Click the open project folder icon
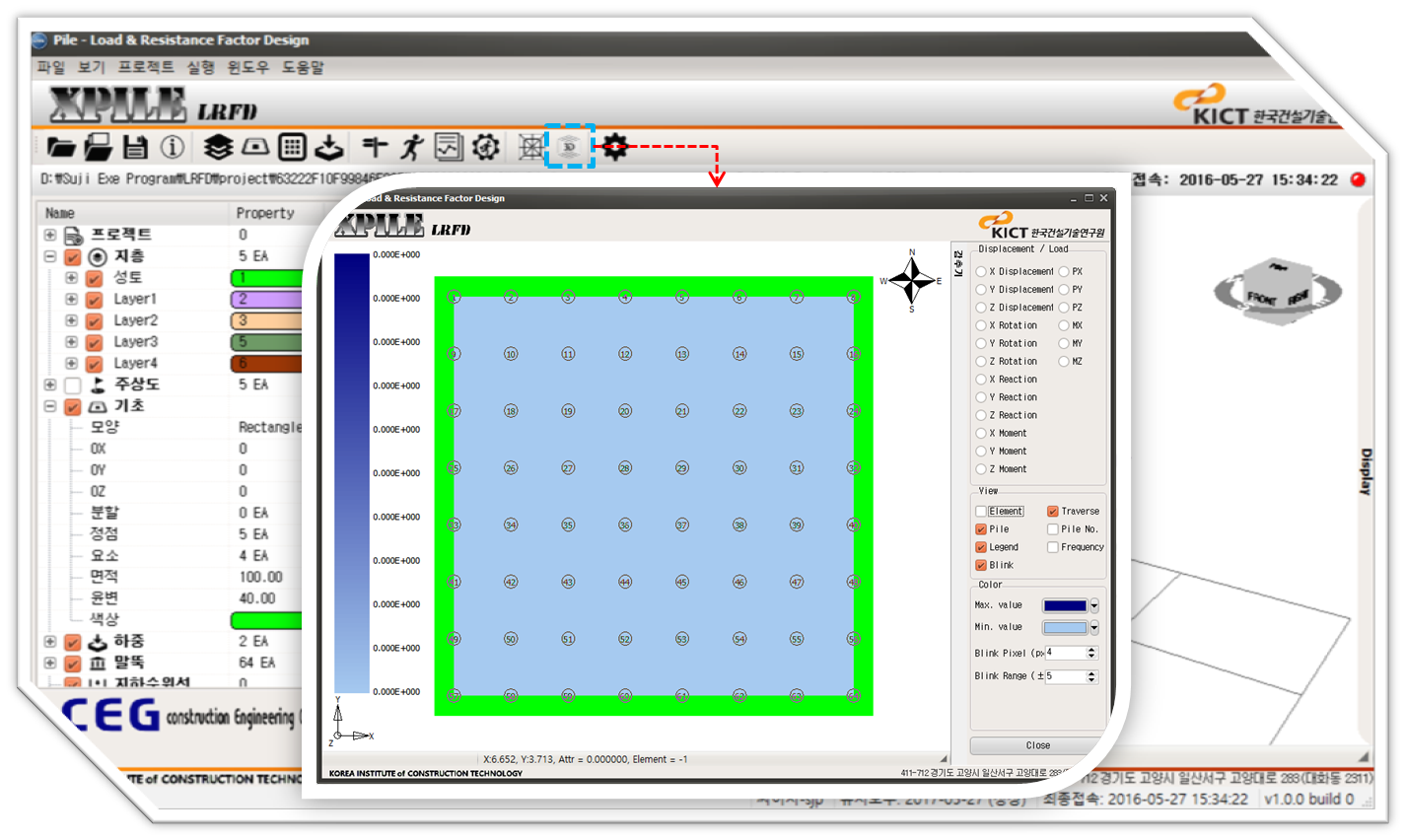Screen dimensions: 1405x840 click(x=61, y=148)
